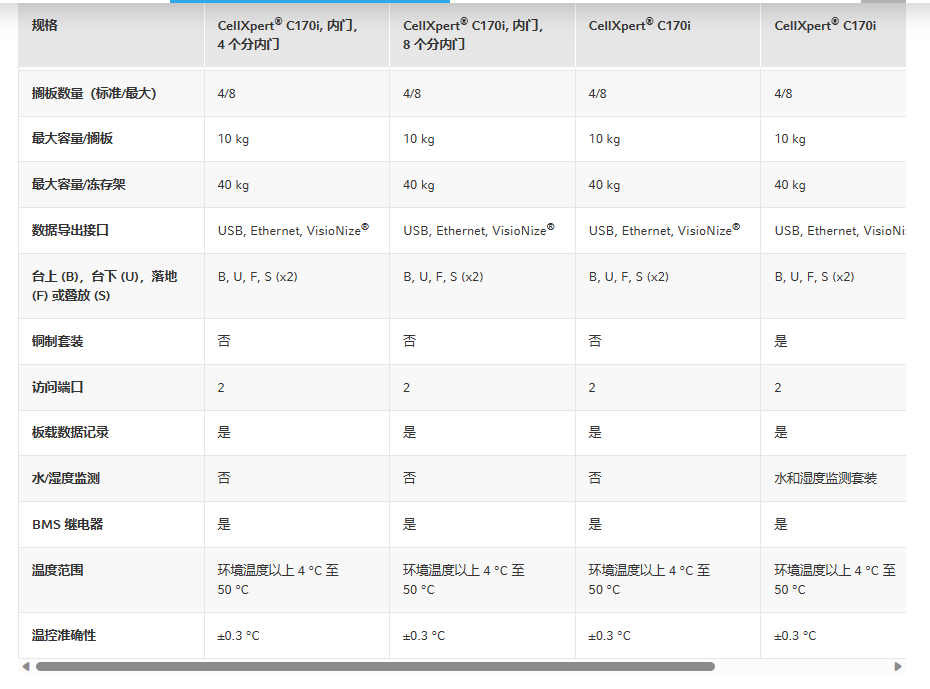Click the horizontal scrollbar left arrow
Image resolution: width=930 pixels, height=689 pixels.
pos(26,666)
